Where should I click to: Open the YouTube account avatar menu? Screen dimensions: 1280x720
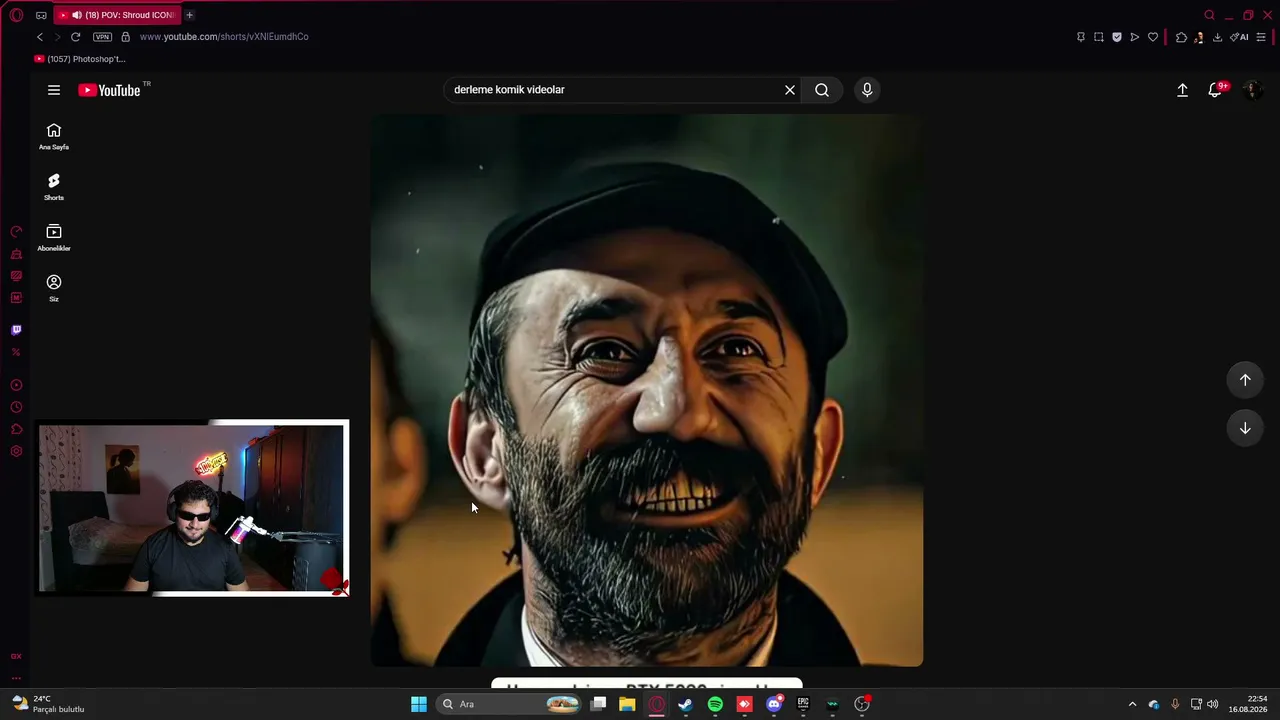click(x=1251, y=90)
